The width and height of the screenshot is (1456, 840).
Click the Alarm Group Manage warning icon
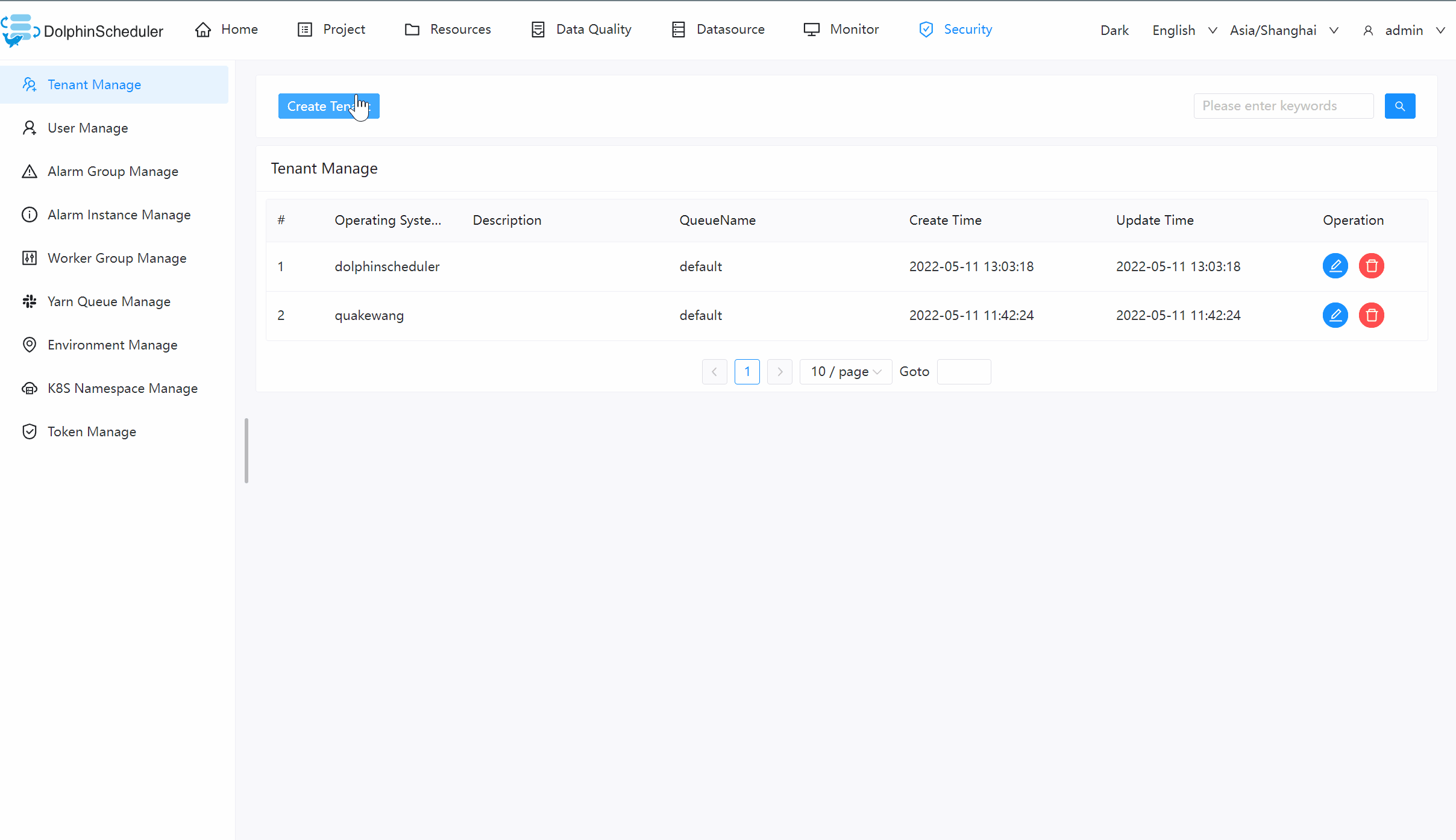click(30, 171)
